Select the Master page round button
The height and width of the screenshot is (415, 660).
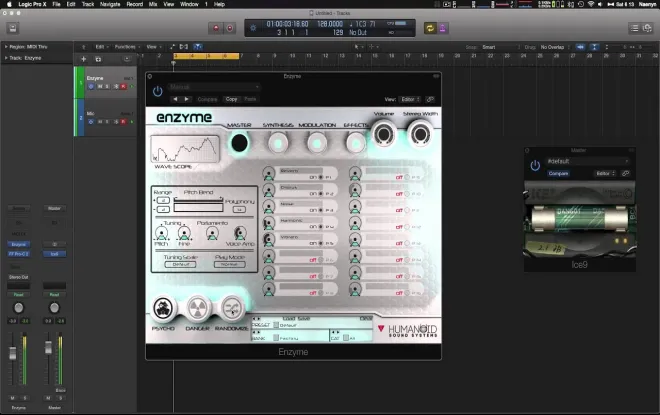[239, 143]
